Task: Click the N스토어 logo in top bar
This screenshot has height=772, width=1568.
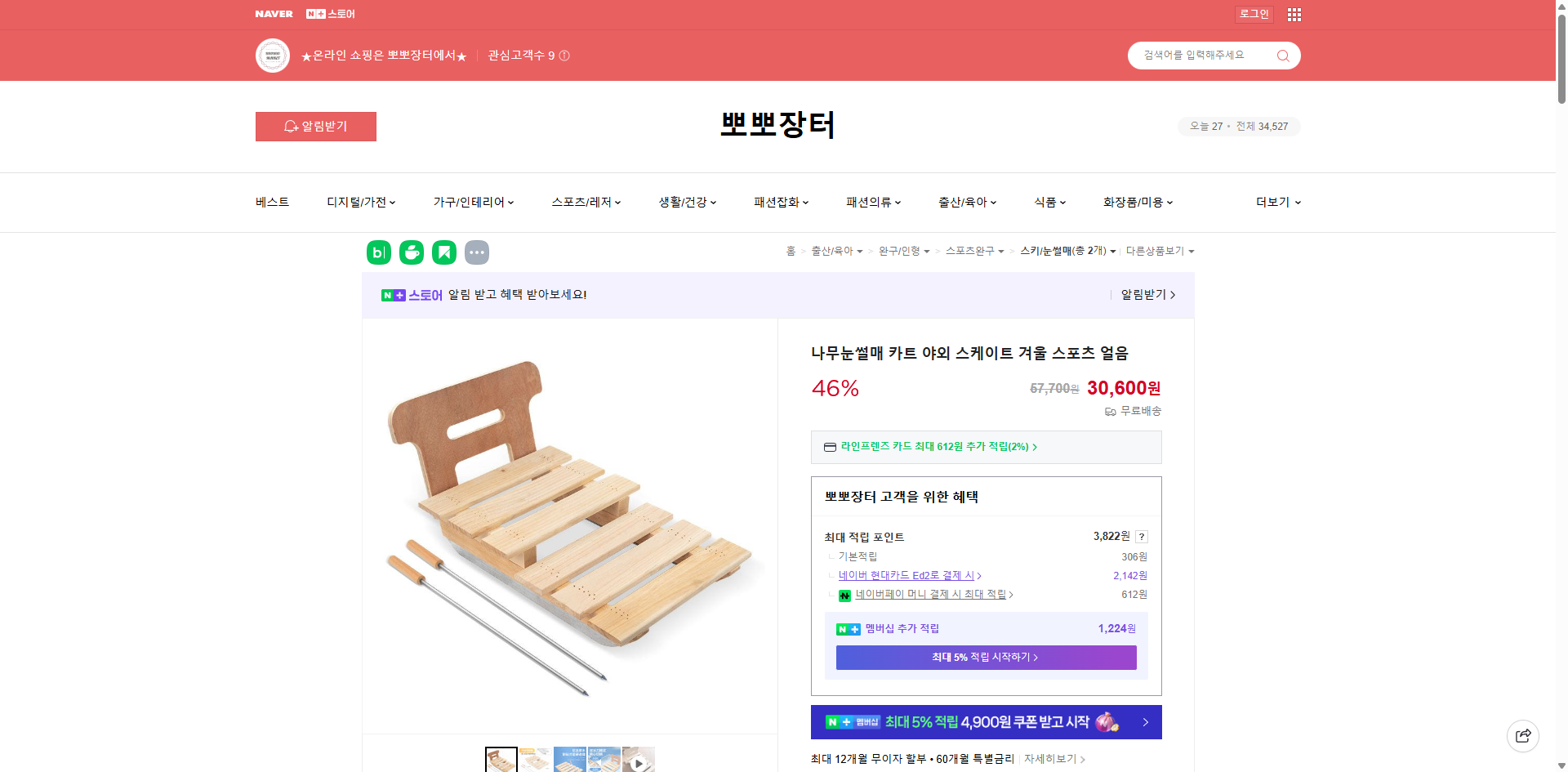Action: tap(332, 14)
